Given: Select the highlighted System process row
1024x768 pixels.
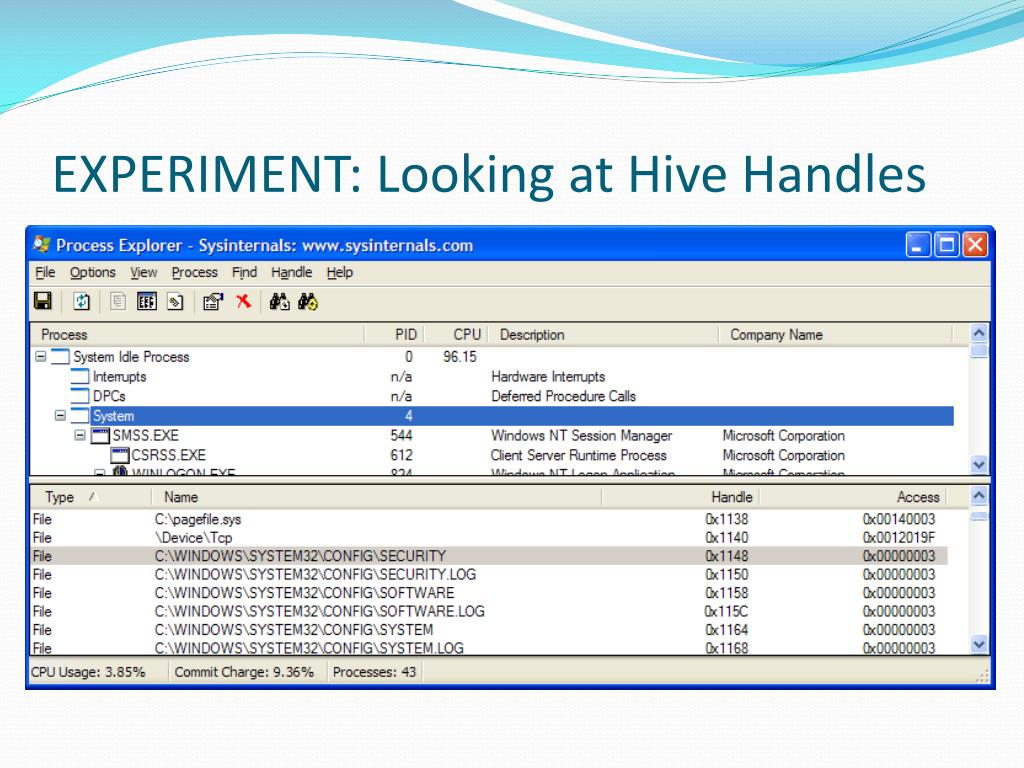Looking at the screenshot, I should click(492, 415).
